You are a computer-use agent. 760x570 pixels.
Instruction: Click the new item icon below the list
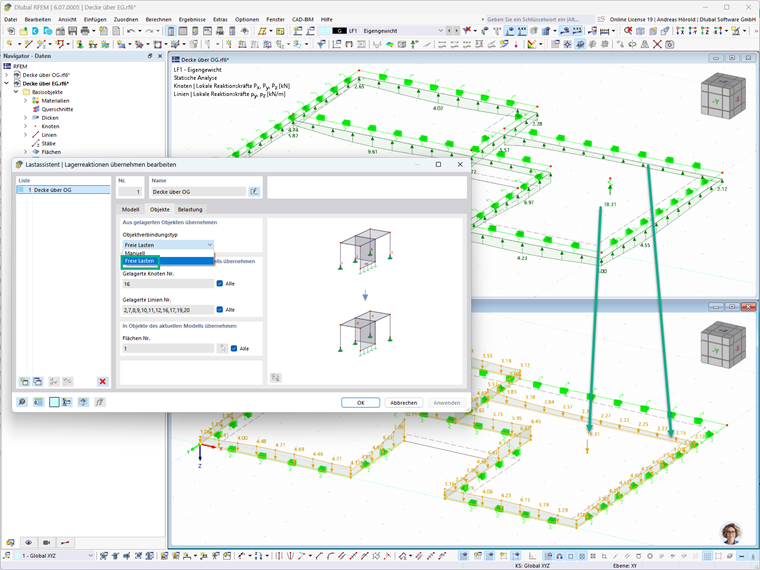coord(24,381)
